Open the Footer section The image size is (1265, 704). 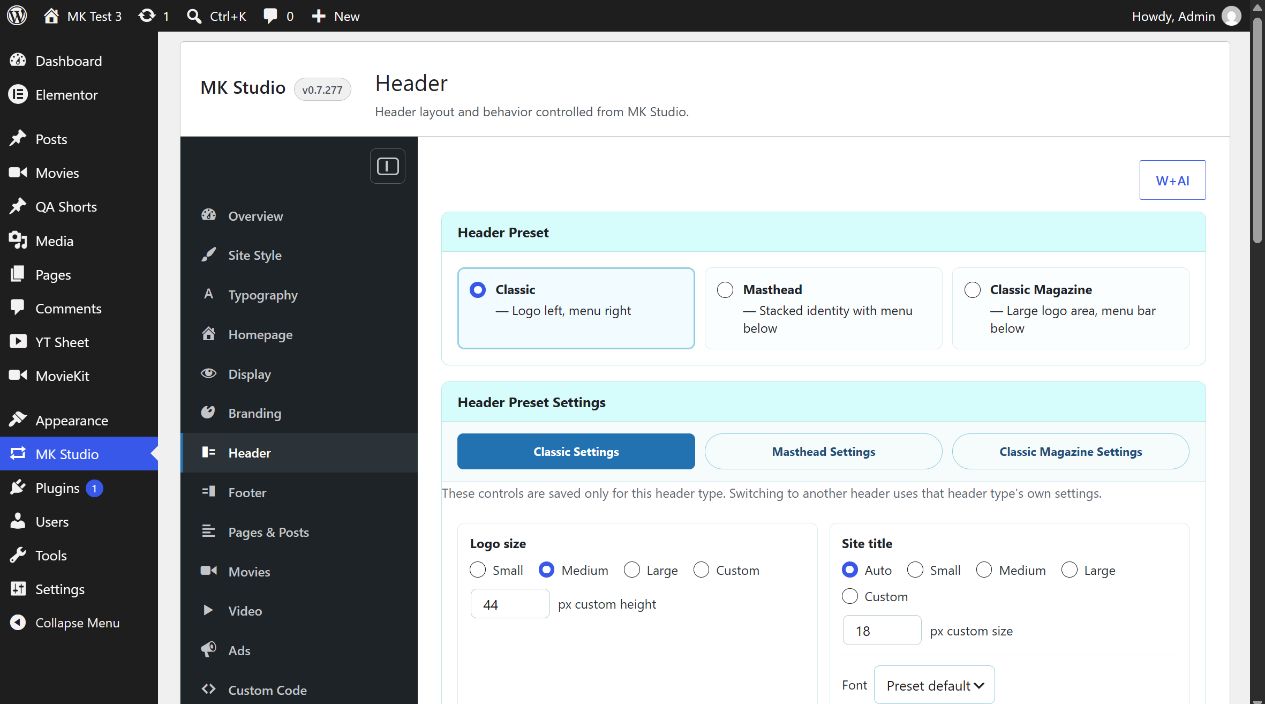pos(299,492)
